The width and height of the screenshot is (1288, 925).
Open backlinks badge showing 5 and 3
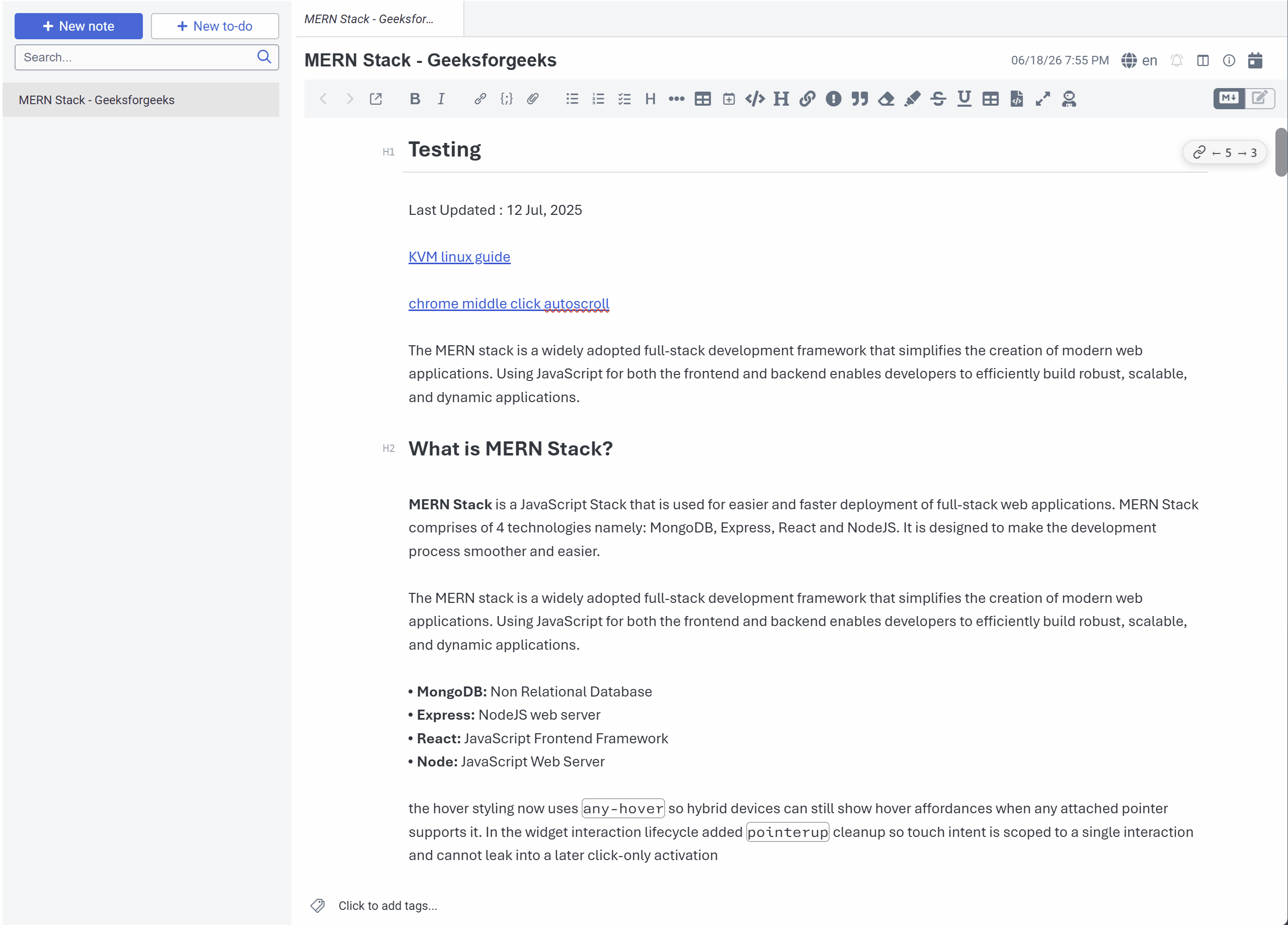(1225, 152)
